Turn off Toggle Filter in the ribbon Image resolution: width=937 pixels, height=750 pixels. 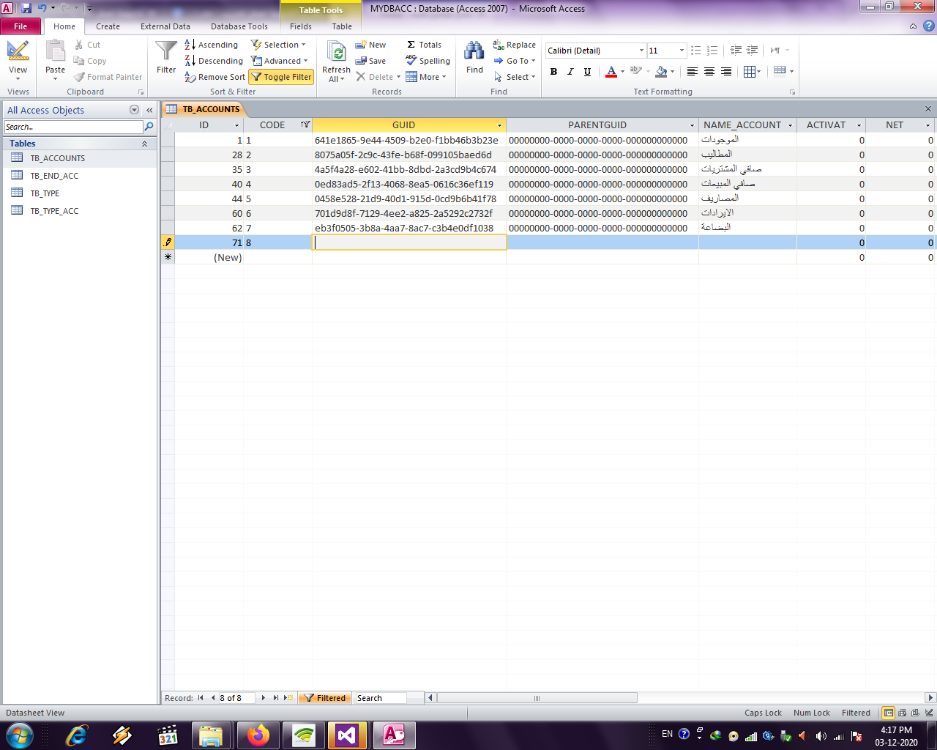(x=281, y=77)
